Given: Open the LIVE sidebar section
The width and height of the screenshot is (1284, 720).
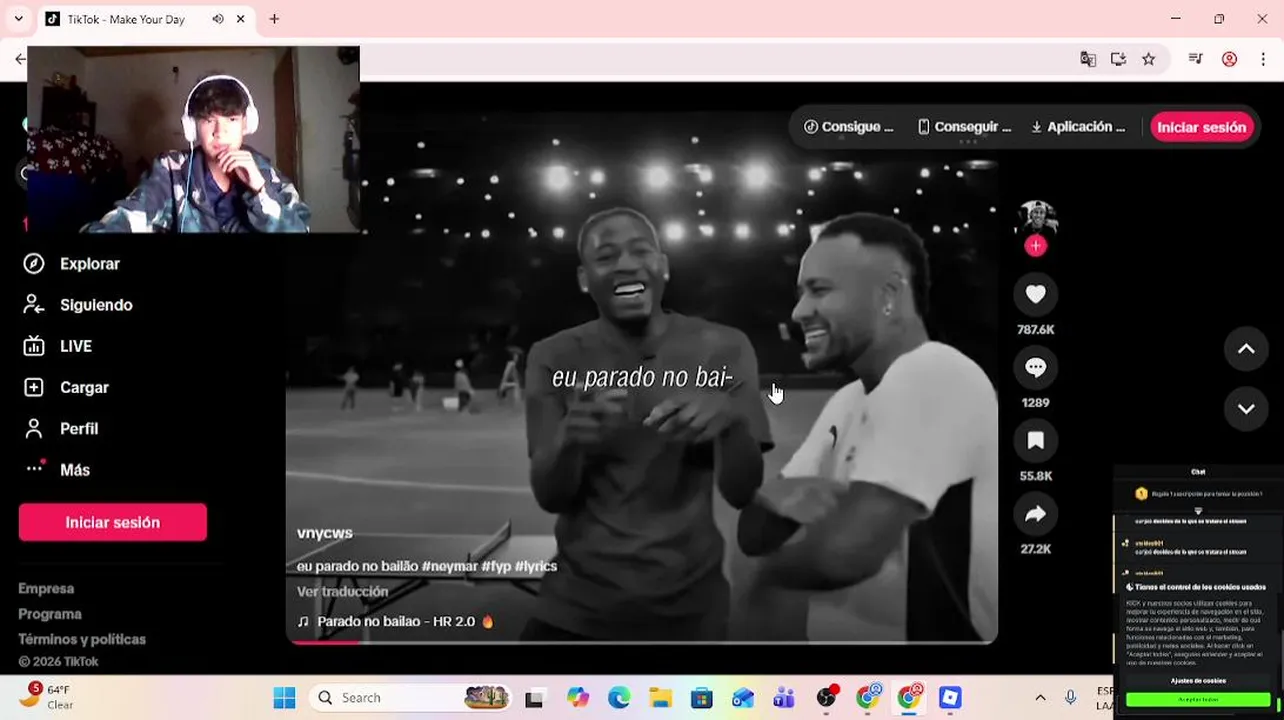Looking at the screenshot, I should pos(58,346).
